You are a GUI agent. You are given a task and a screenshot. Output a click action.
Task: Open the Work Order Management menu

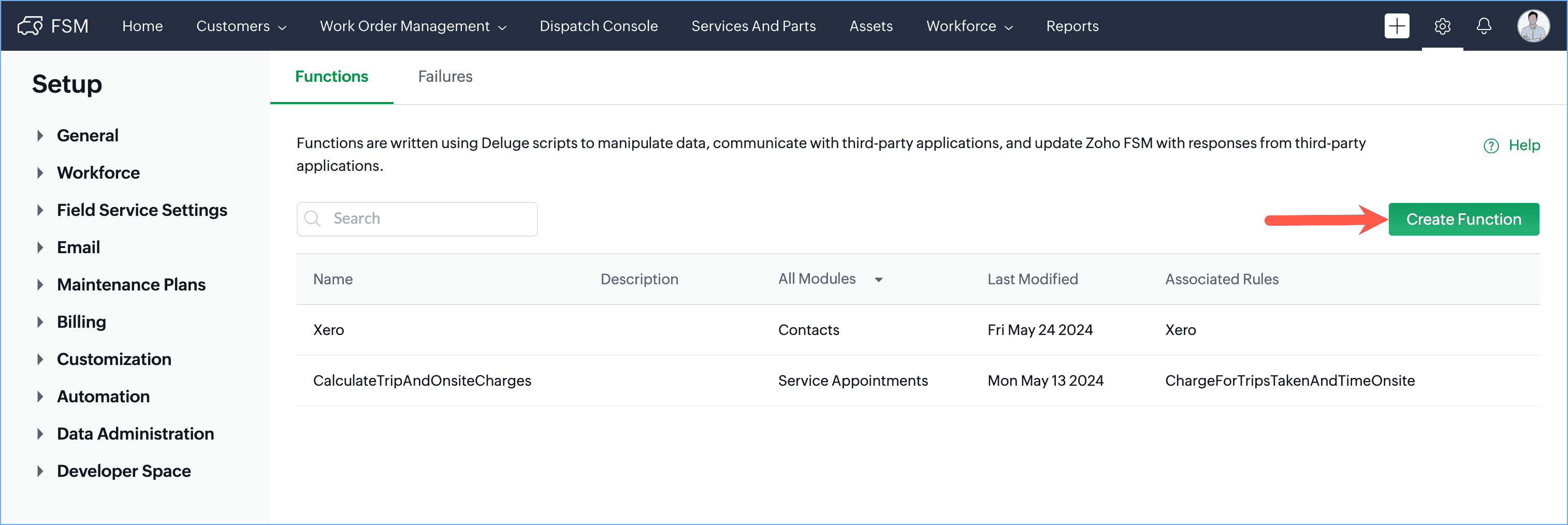point(413,26)
